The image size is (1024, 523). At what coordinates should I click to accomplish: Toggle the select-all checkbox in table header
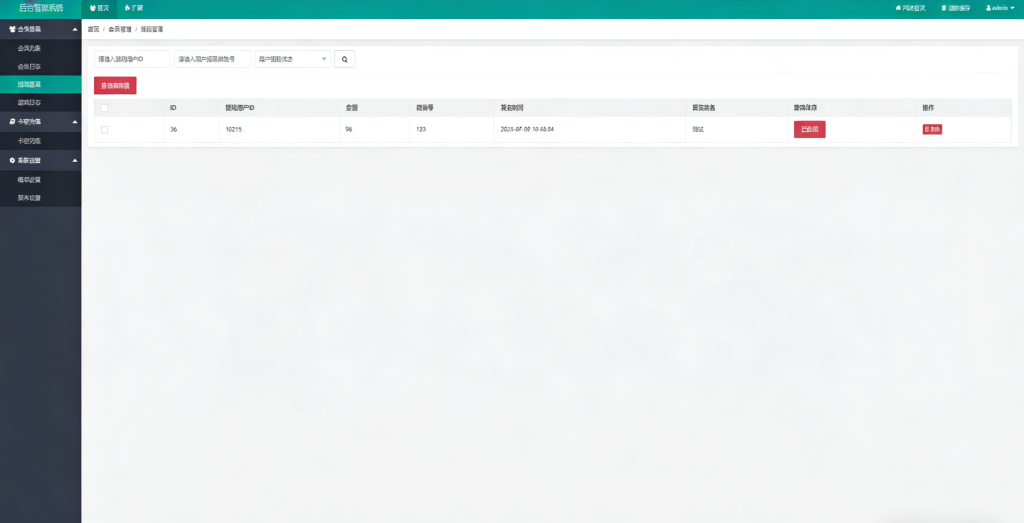(104, 107)
